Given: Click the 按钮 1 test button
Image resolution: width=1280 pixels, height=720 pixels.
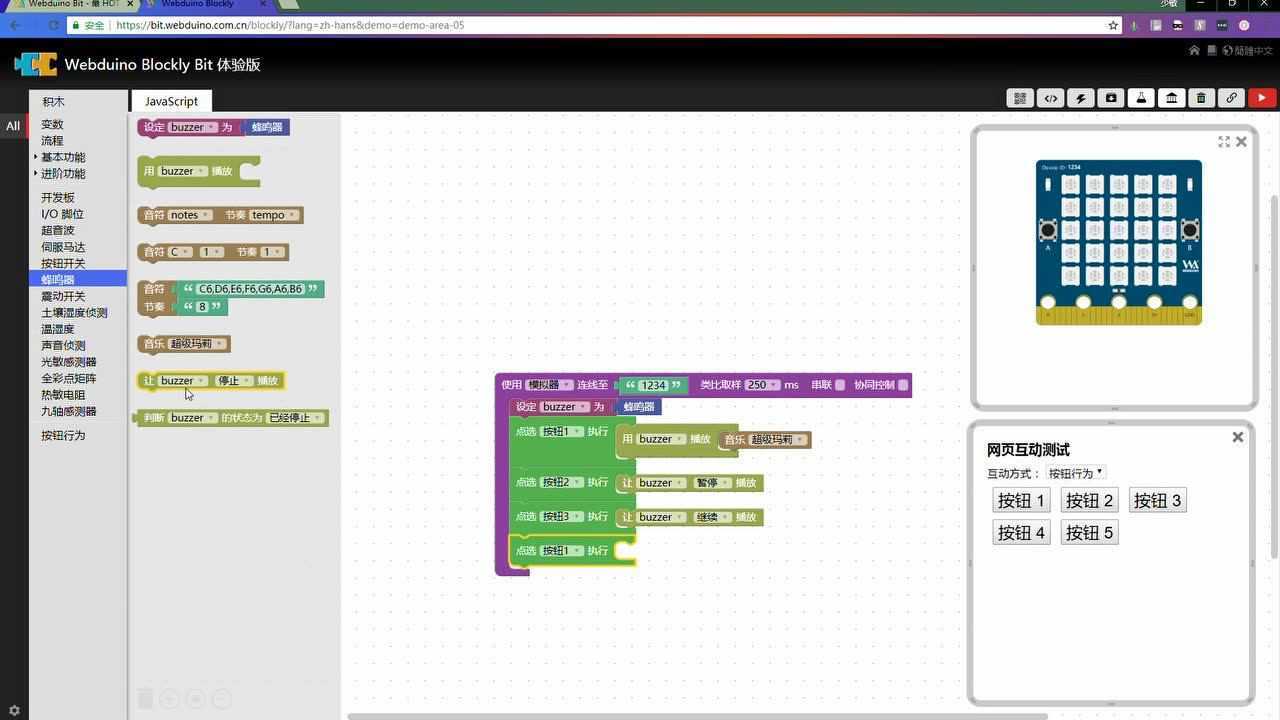Looking at the screenshot, I should tap(1021, 501).
